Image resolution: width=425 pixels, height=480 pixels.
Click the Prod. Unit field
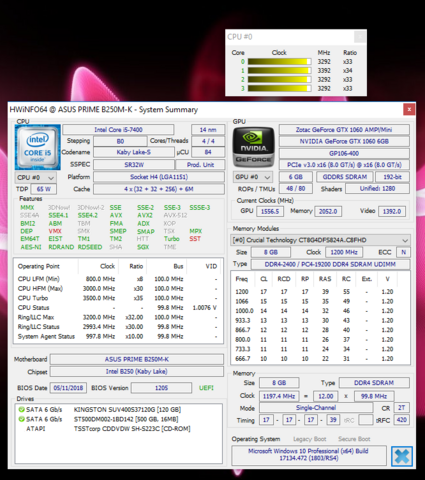click(x=200, y=165)
